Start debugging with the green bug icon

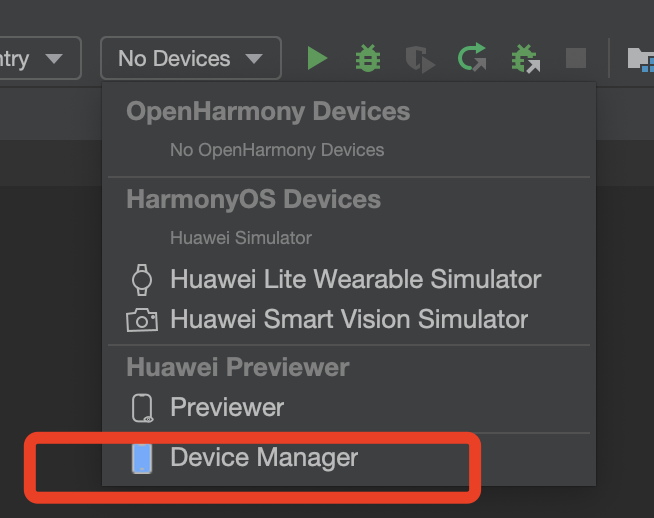(x=369, y=59)
